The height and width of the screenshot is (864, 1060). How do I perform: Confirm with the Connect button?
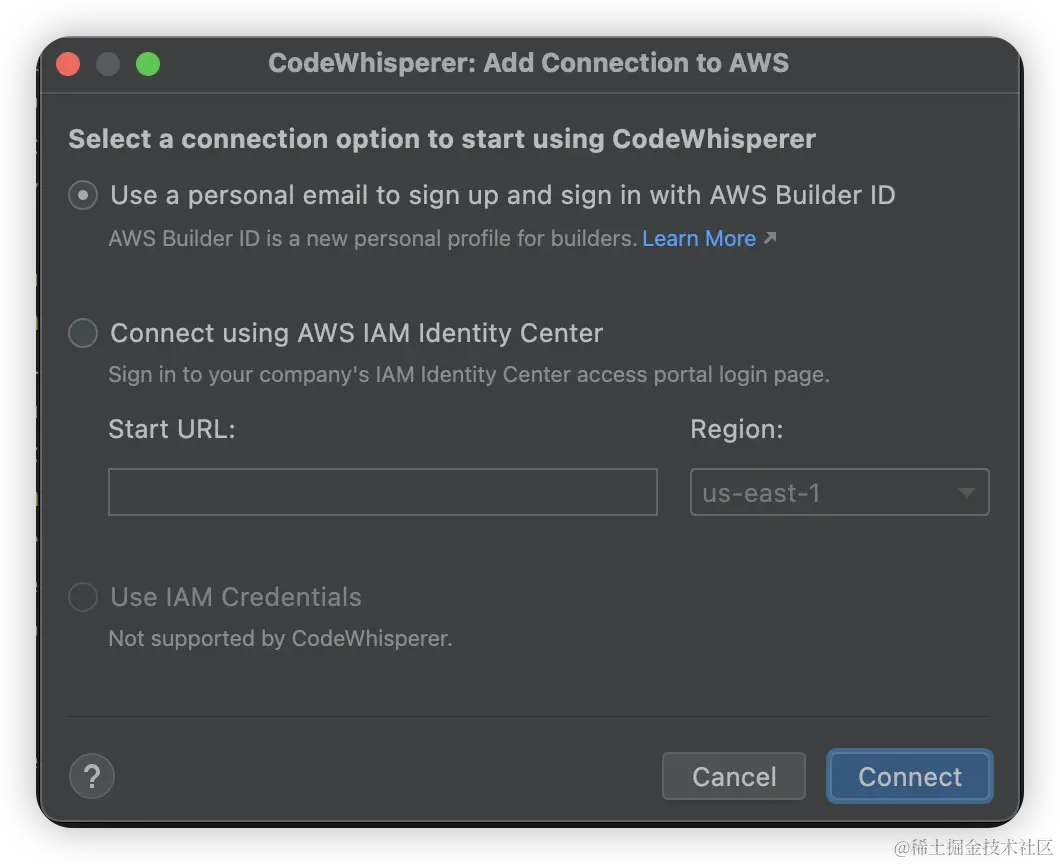[x=910, y=776]
